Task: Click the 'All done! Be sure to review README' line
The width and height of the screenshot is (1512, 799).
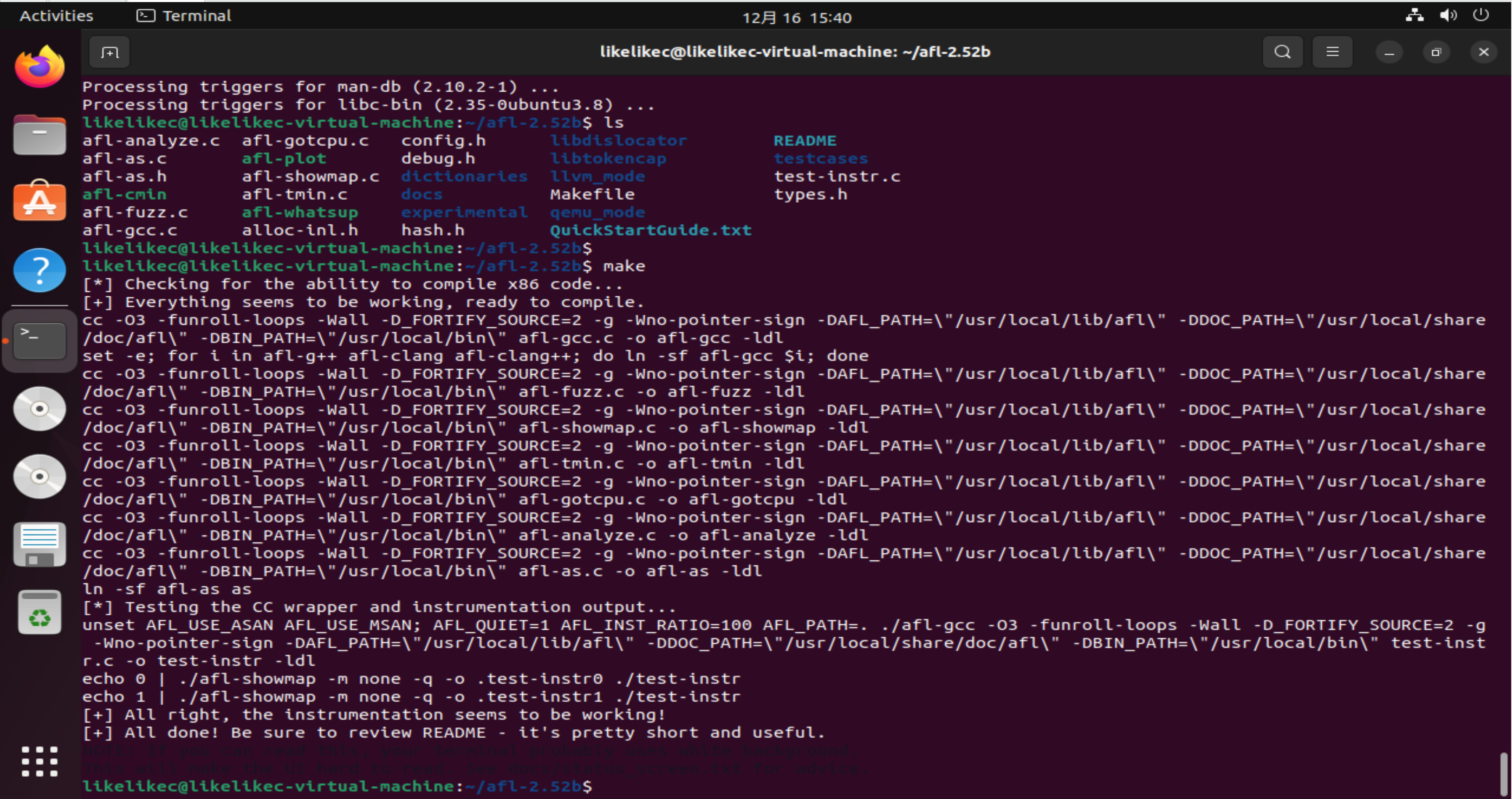Action: [x=454, y=733]
